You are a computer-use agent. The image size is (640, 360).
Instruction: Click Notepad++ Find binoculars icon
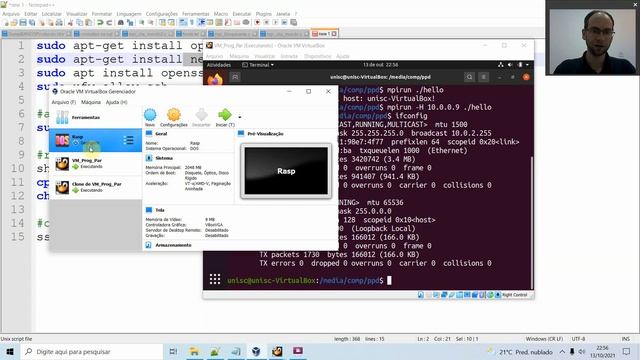[x=120, y=22]
